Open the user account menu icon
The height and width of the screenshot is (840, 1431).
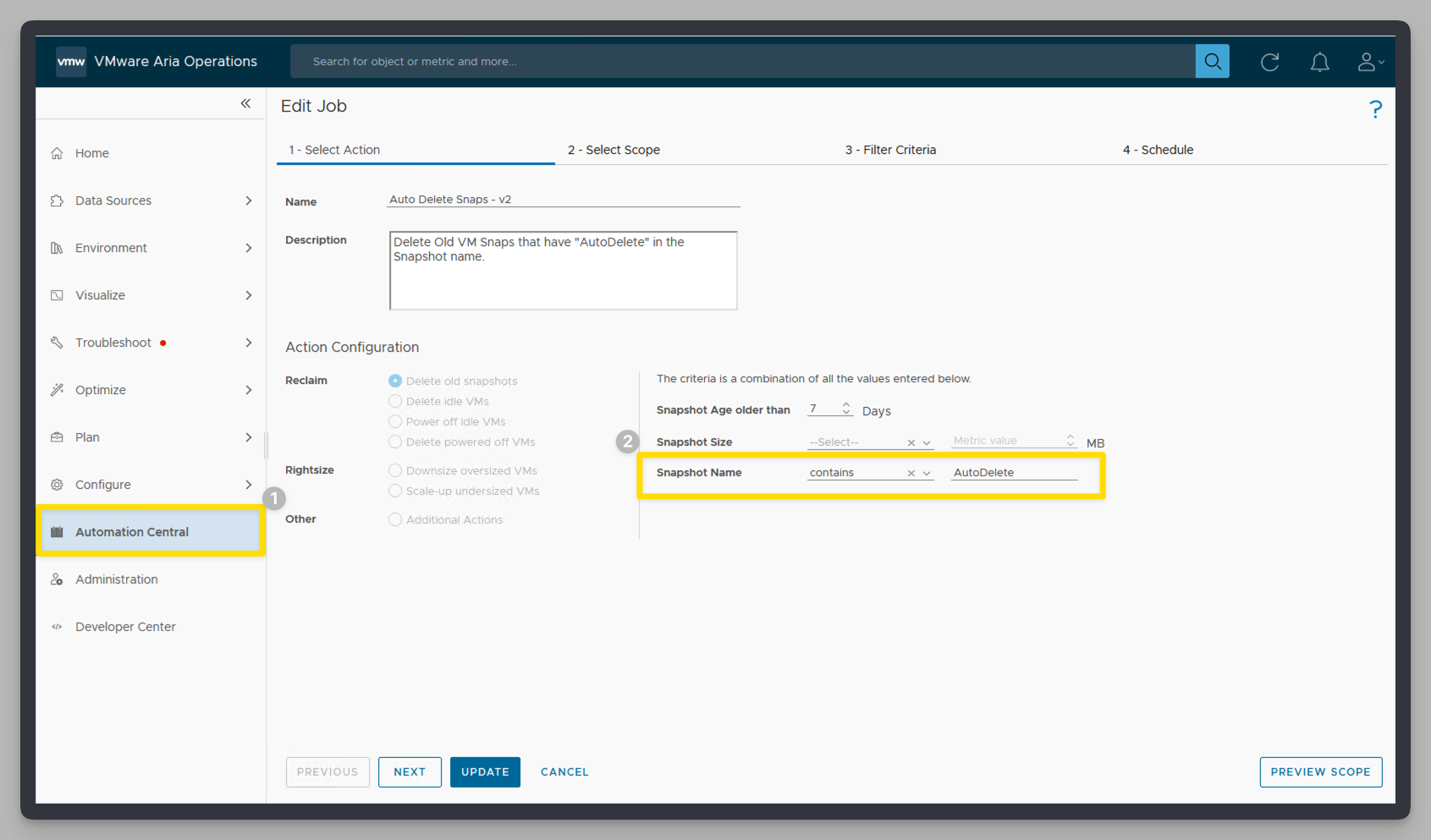click(1369, 62)
